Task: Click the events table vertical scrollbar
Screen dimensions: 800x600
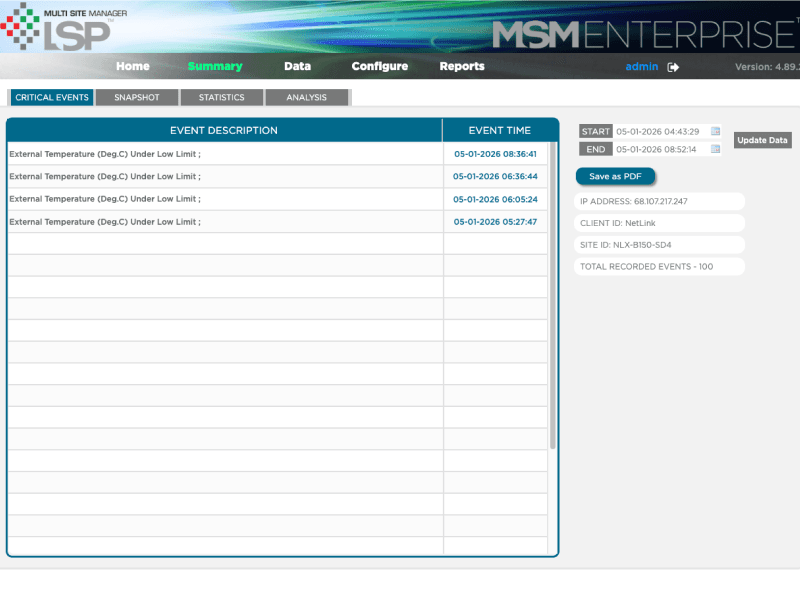Action: pyautogui.click(x=553, y=296)
